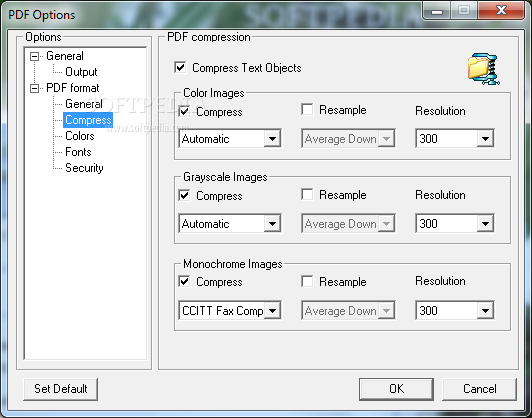Click the Set Default button

pyautogui.click(x=61, y=389)
